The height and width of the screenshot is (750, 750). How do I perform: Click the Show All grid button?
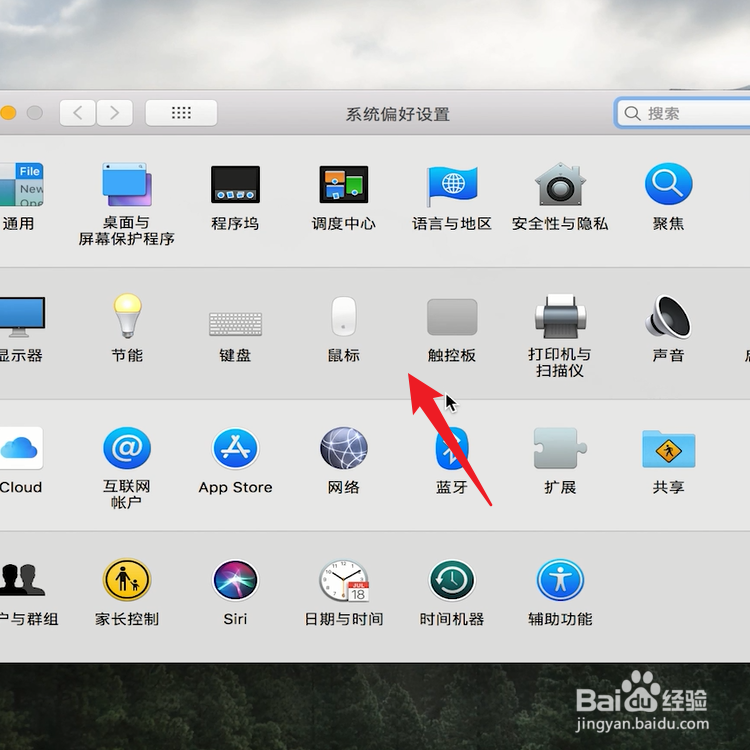(181, 113)
